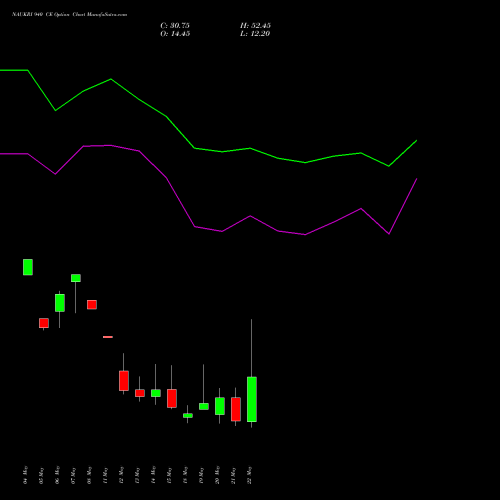
Task: Click the "20 May" date label
Action: [218, 475]
